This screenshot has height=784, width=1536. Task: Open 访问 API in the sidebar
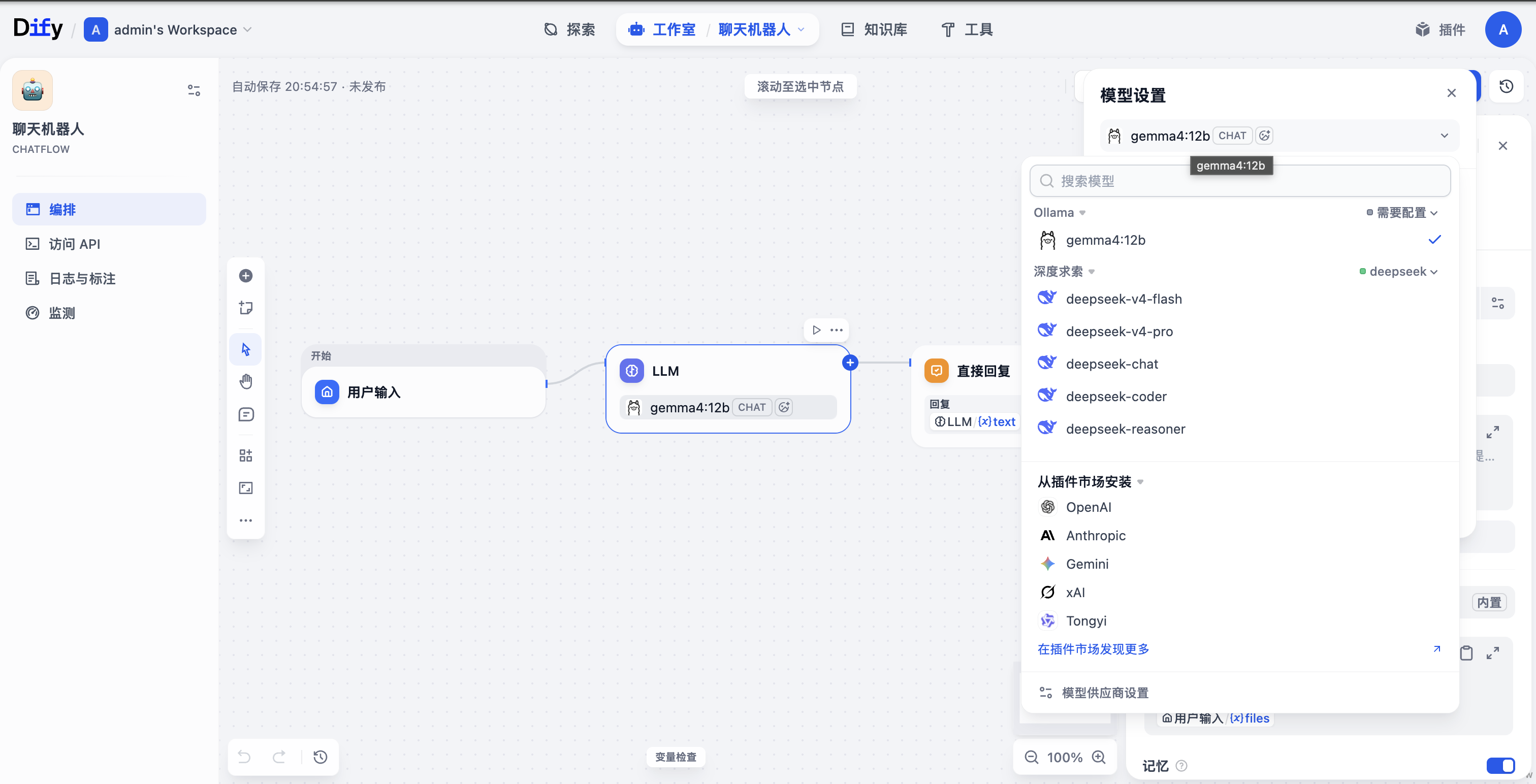pos(109,244)
